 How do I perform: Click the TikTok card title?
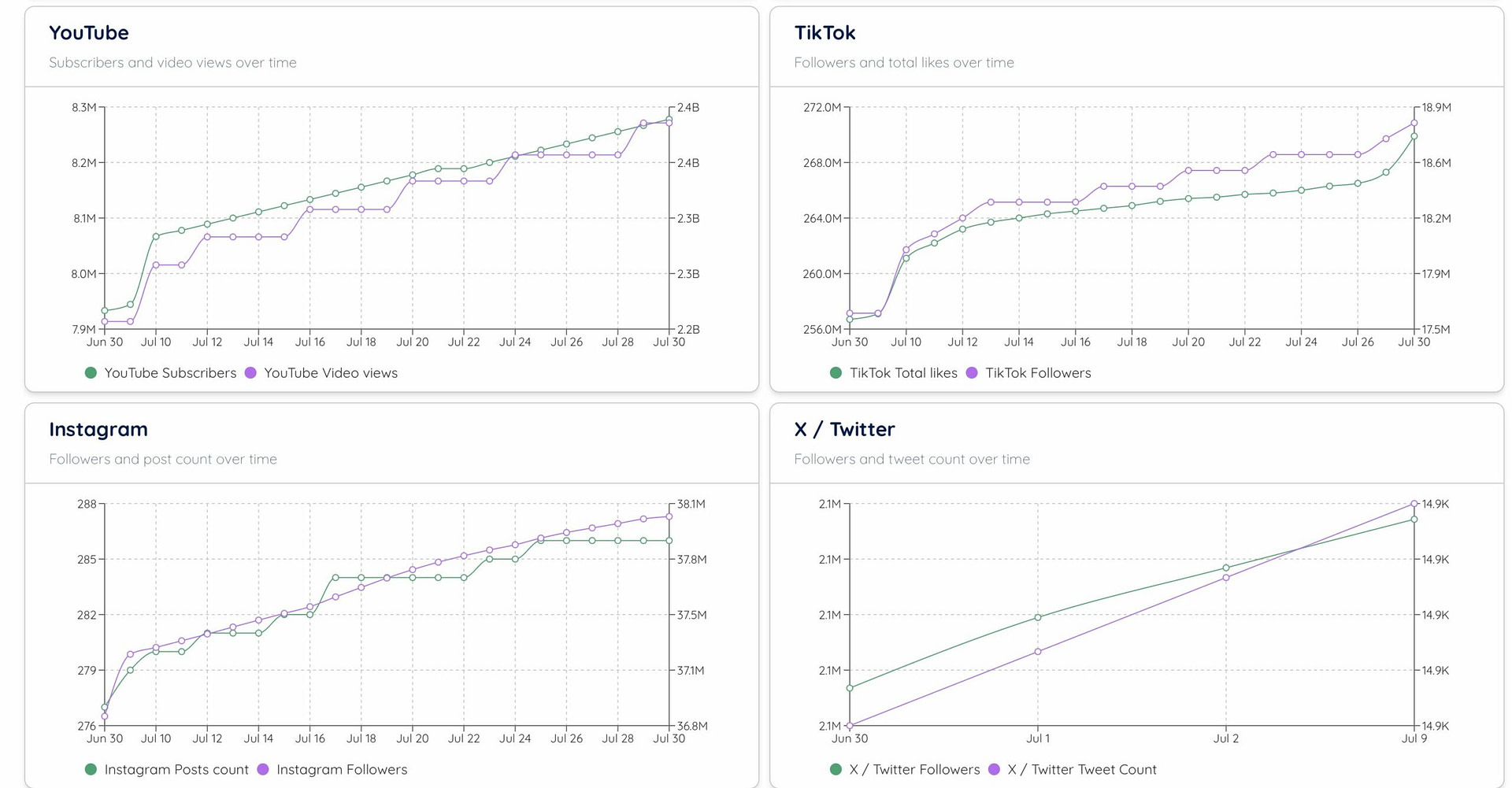point(825,33)
